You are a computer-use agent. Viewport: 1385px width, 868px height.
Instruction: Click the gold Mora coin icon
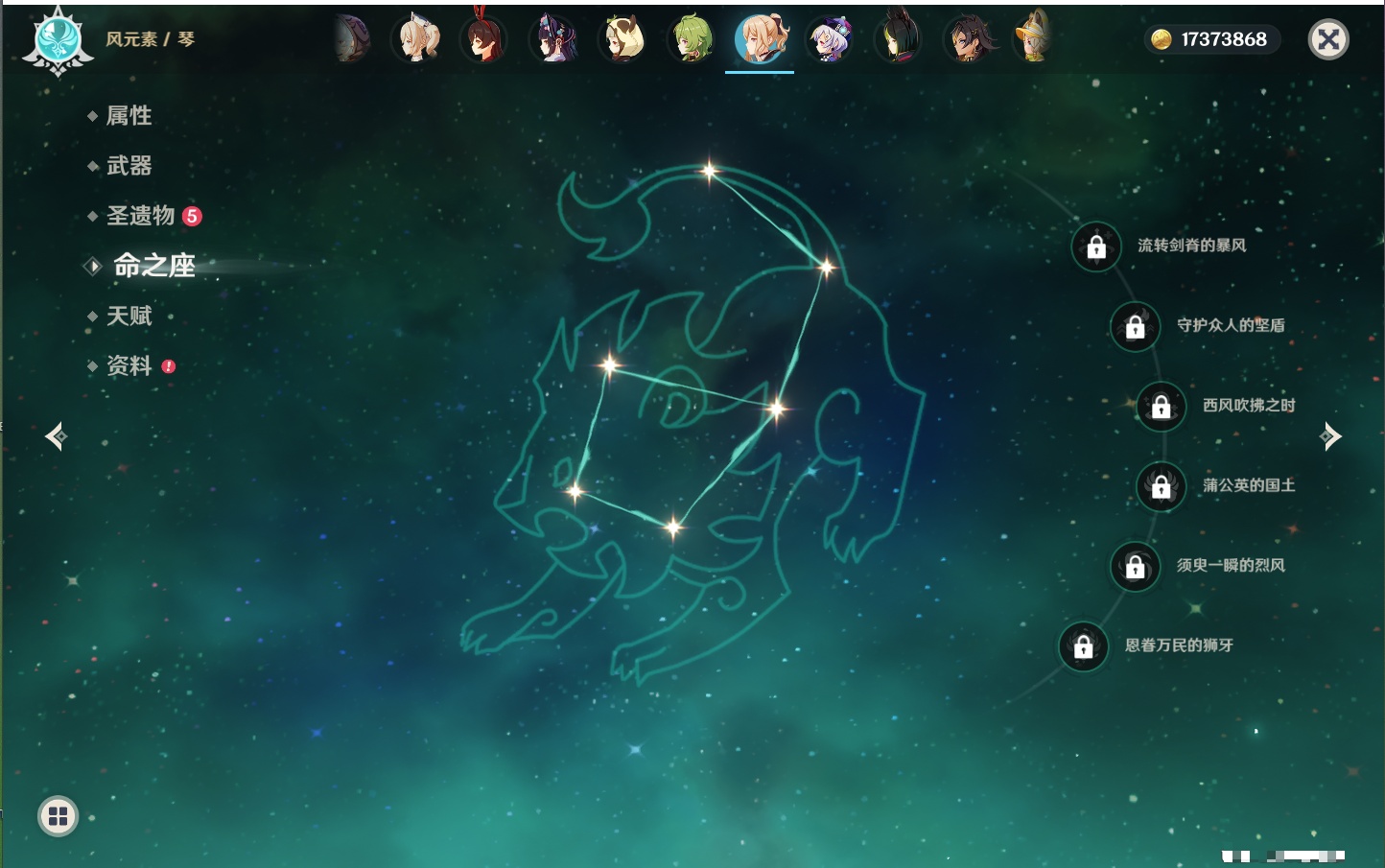[1161, 39]
